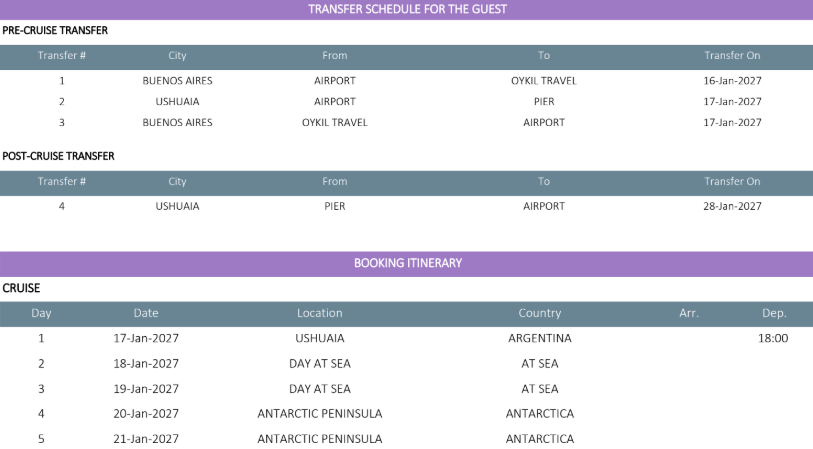Select the Dep. column header
This screenshot has height=449, width=813.
pyautogui.click(x=774, y=313)
